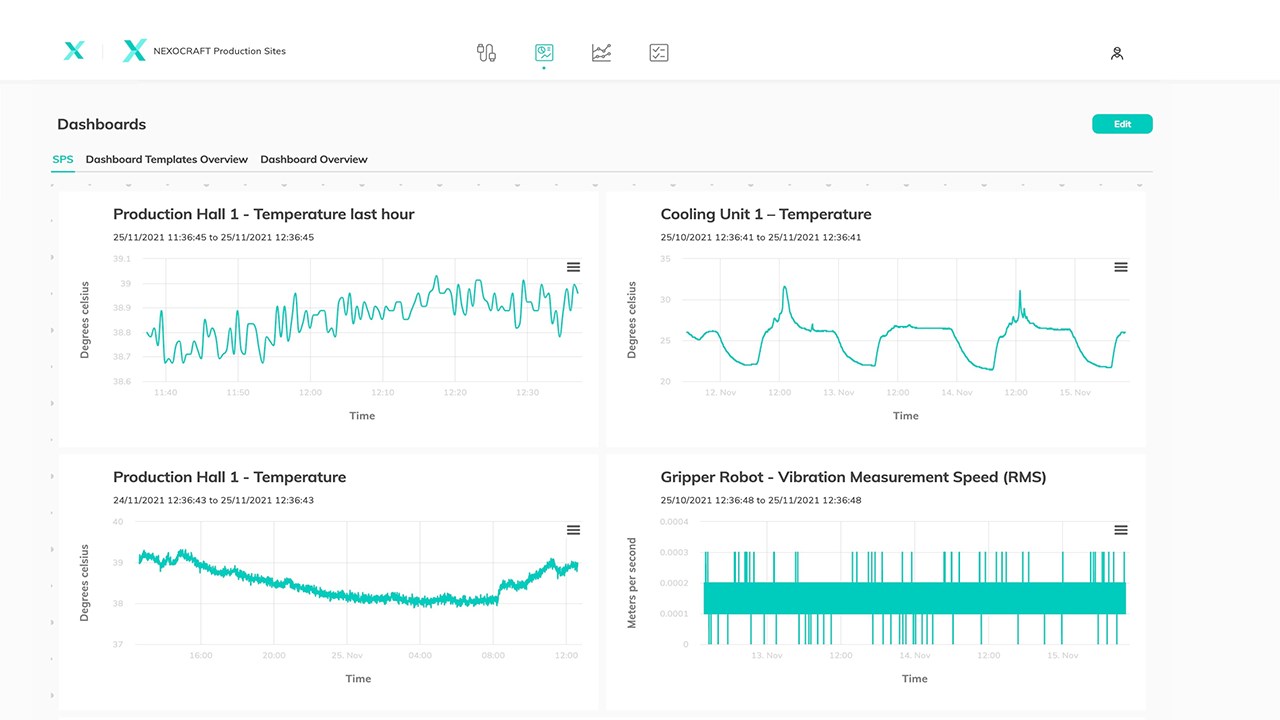1280x720 pixels.
Task: Click the Dashboards page heading
Action: (102, 124)
